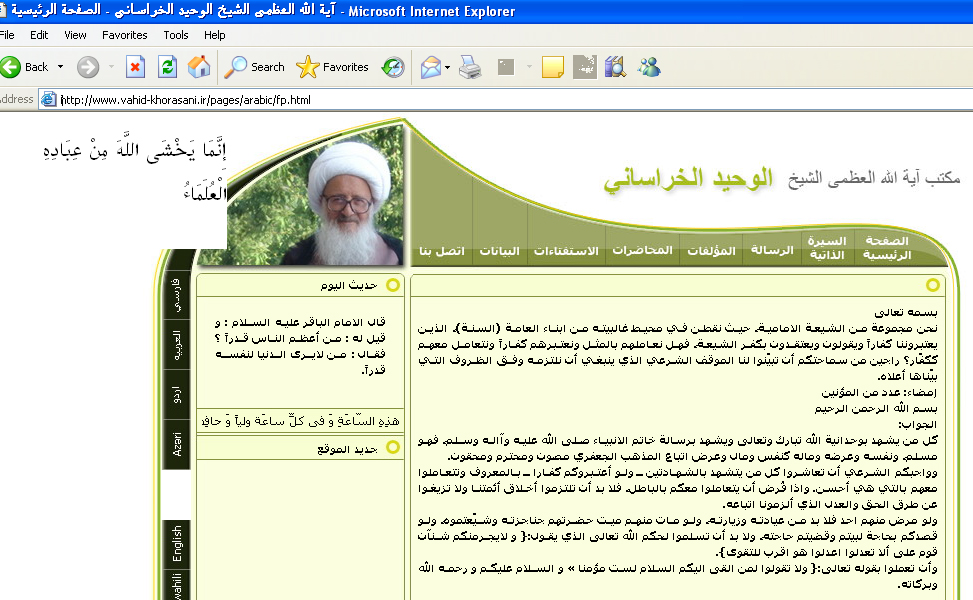
Task: Open the اتصل بنا nav tab
Action: point(441,251)
